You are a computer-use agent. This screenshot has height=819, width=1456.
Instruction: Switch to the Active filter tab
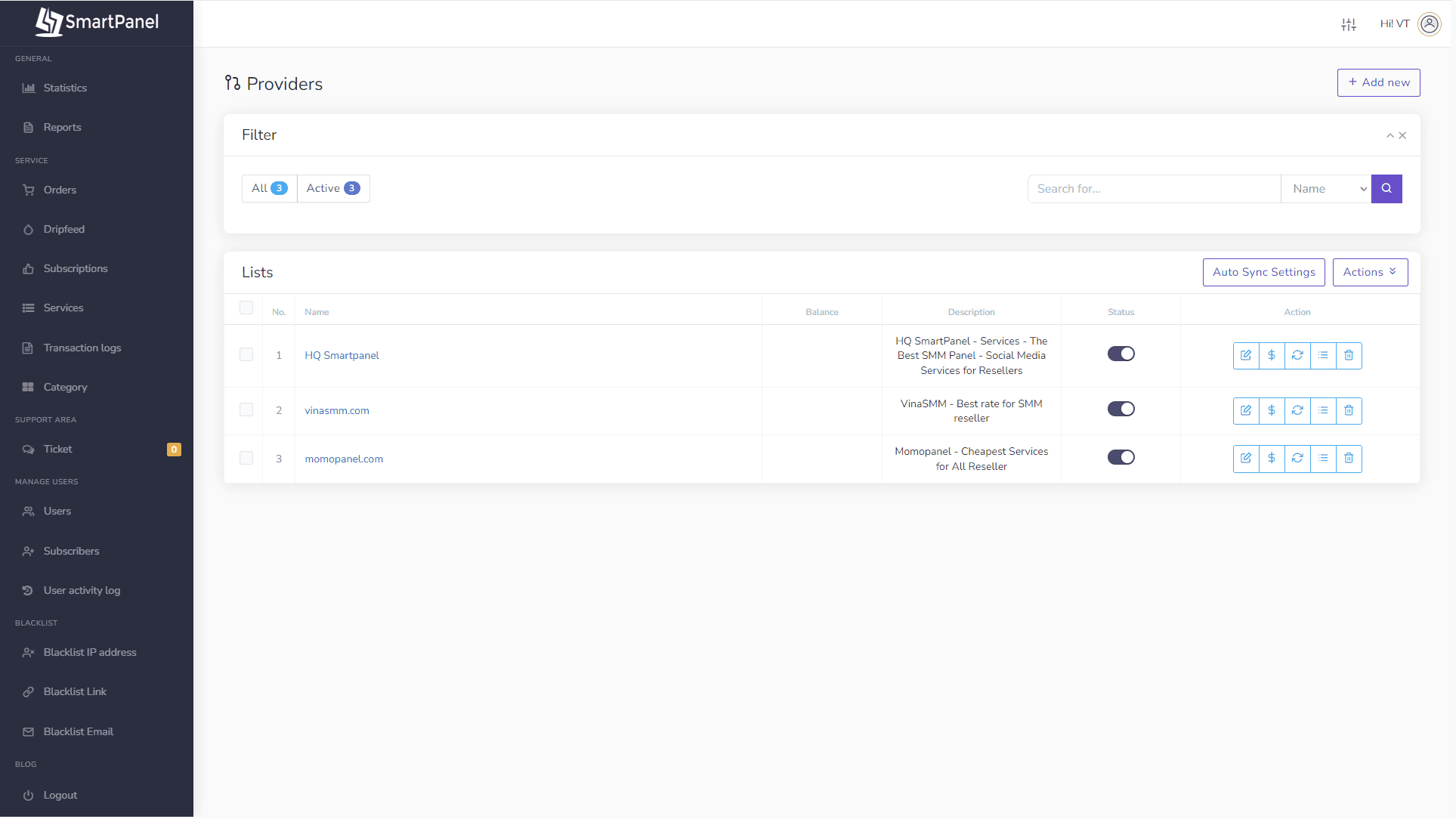332,188
